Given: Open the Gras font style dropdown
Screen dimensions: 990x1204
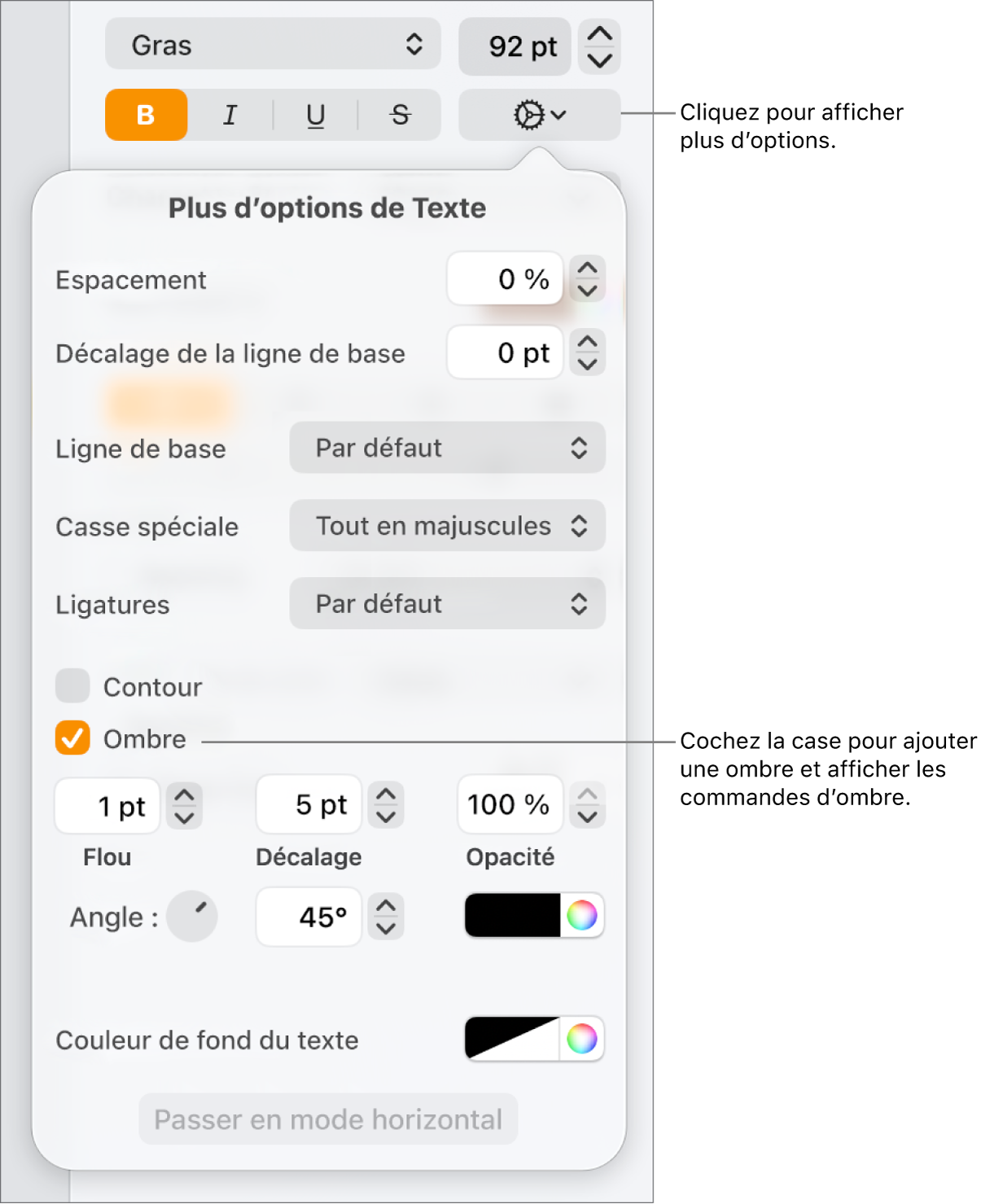Looking at the screenshot, I should pyautogui.click(x=273, y=45).
